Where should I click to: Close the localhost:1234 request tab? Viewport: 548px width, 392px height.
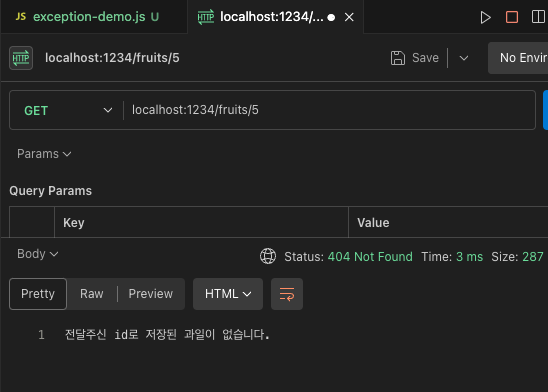[x=349, y=17]
